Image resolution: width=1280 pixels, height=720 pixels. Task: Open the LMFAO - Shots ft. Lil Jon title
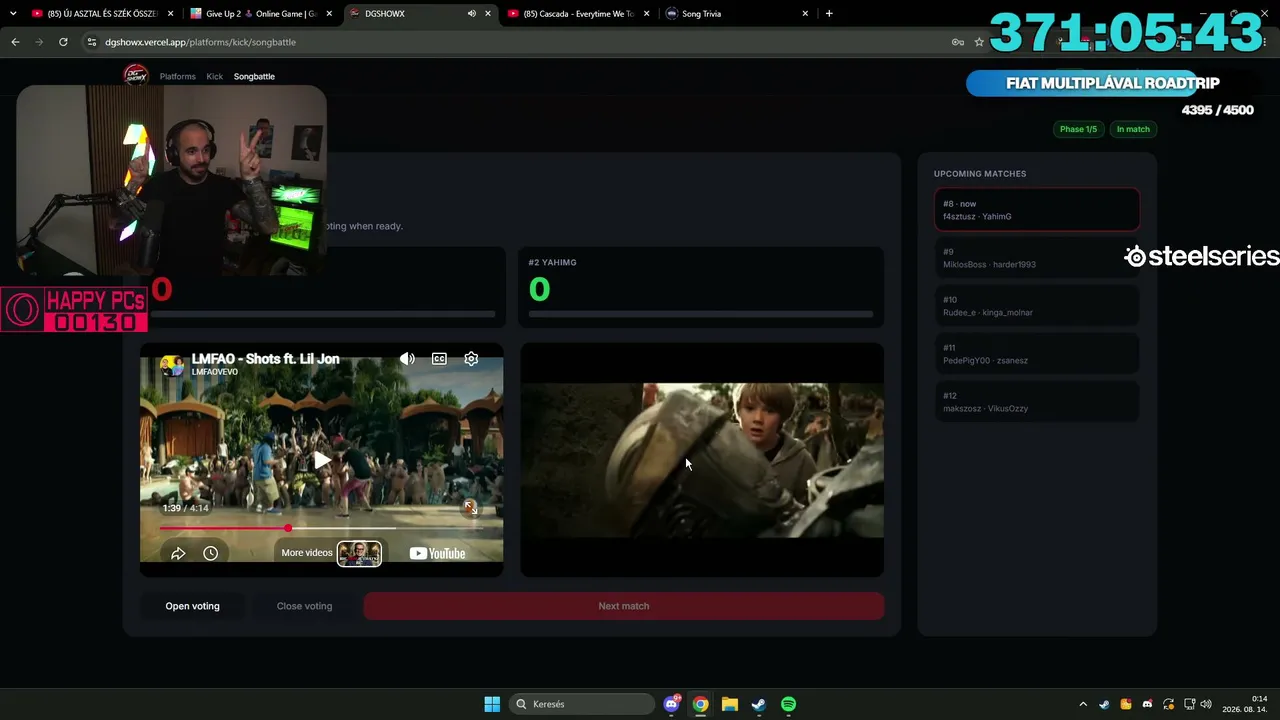coord(265,359)
